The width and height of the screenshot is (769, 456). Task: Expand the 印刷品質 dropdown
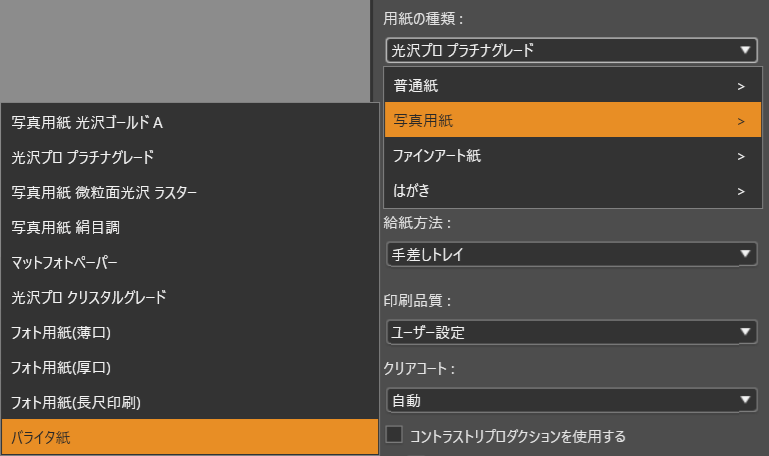point(571,331)
